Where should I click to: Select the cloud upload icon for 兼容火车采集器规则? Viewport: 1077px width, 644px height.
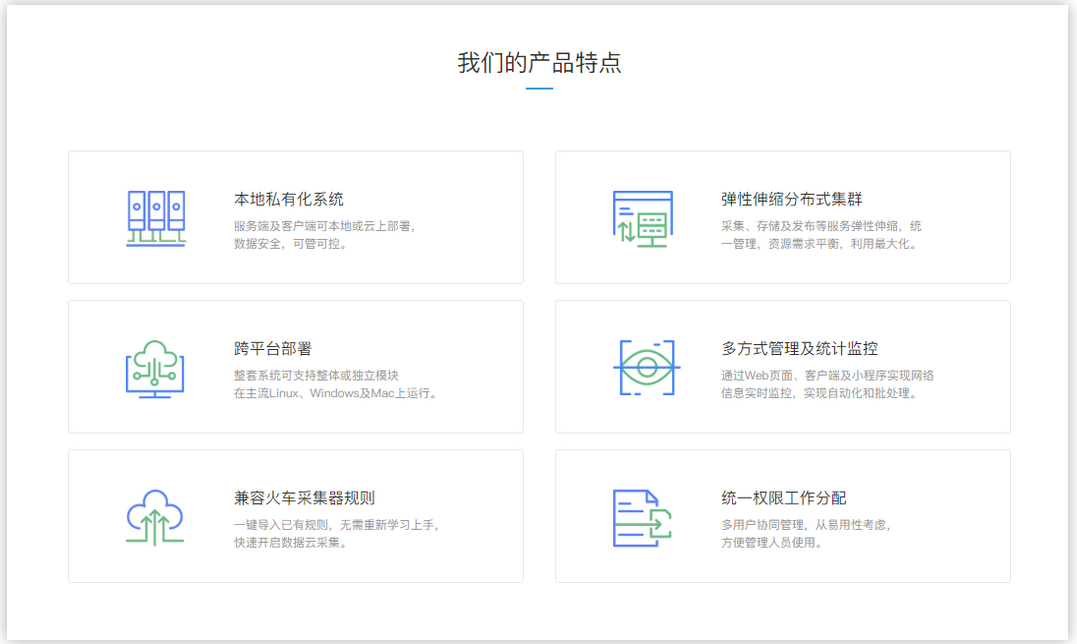coord(156,517)
